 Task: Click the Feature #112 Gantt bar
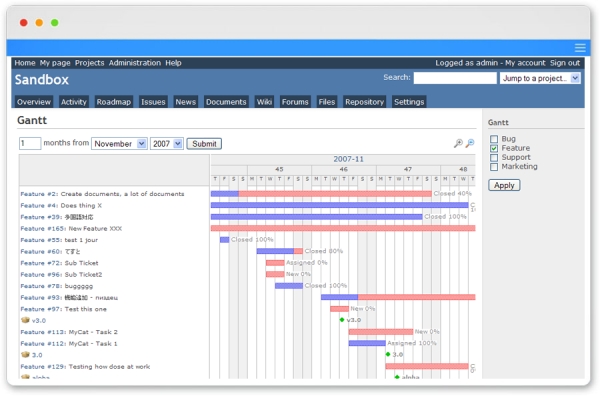tap(367, 343)
